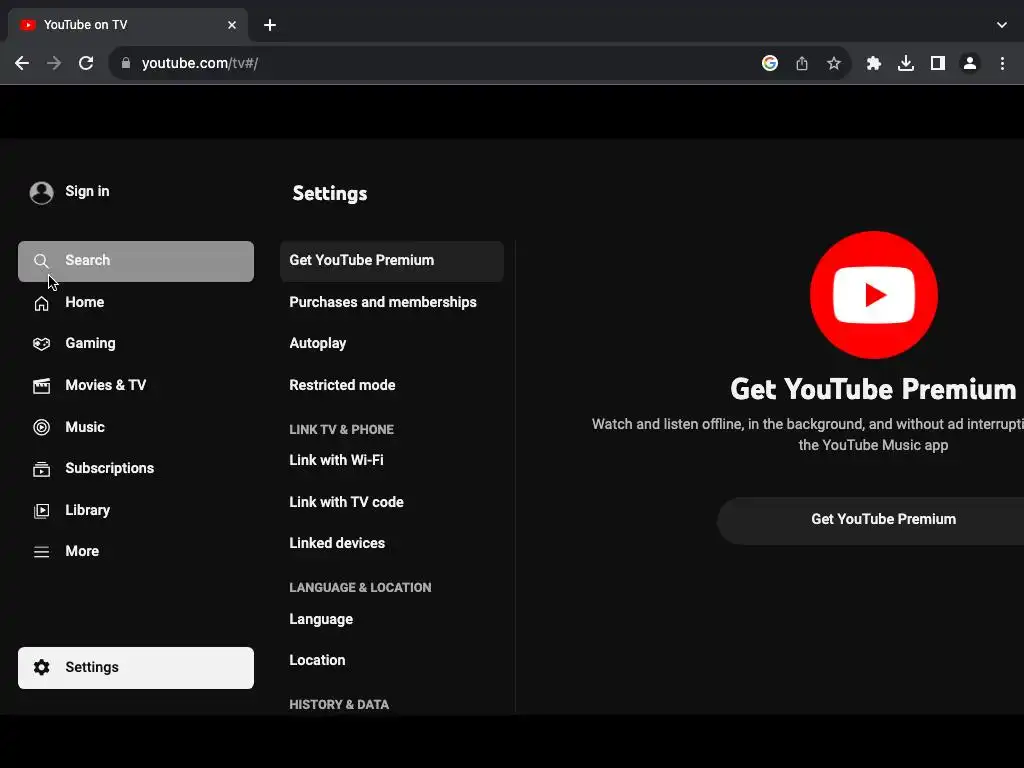
Task: Reload the page with refresh icon
Action: tap(86, 63)
